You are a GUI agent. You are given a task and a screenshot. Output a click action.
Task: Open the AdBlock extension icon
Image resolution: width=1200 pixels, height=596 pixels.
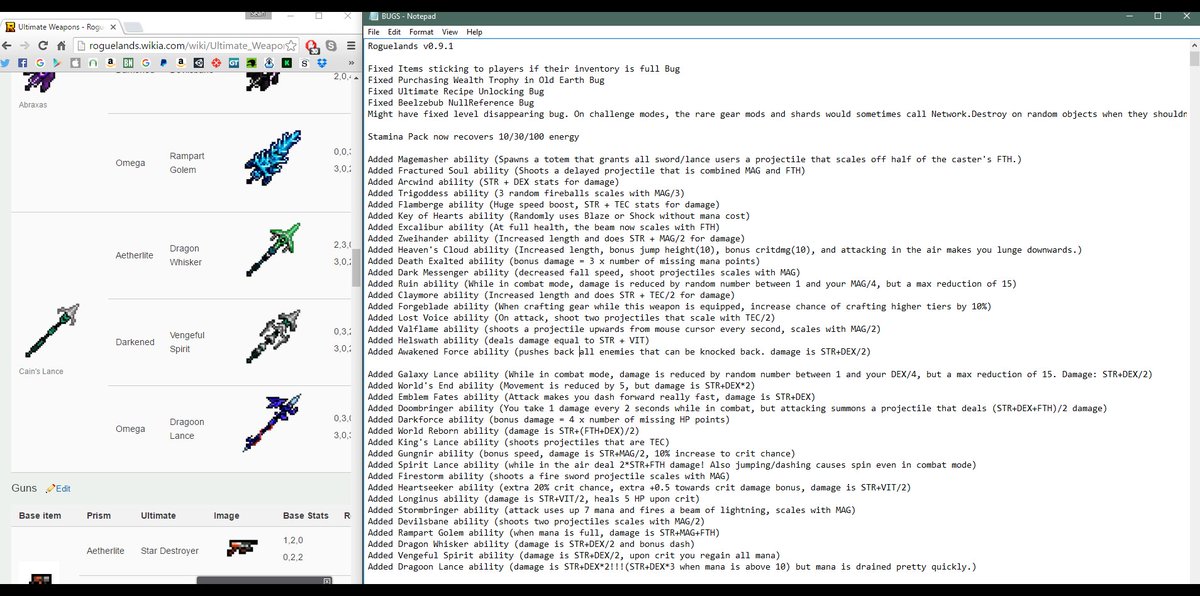311,46
